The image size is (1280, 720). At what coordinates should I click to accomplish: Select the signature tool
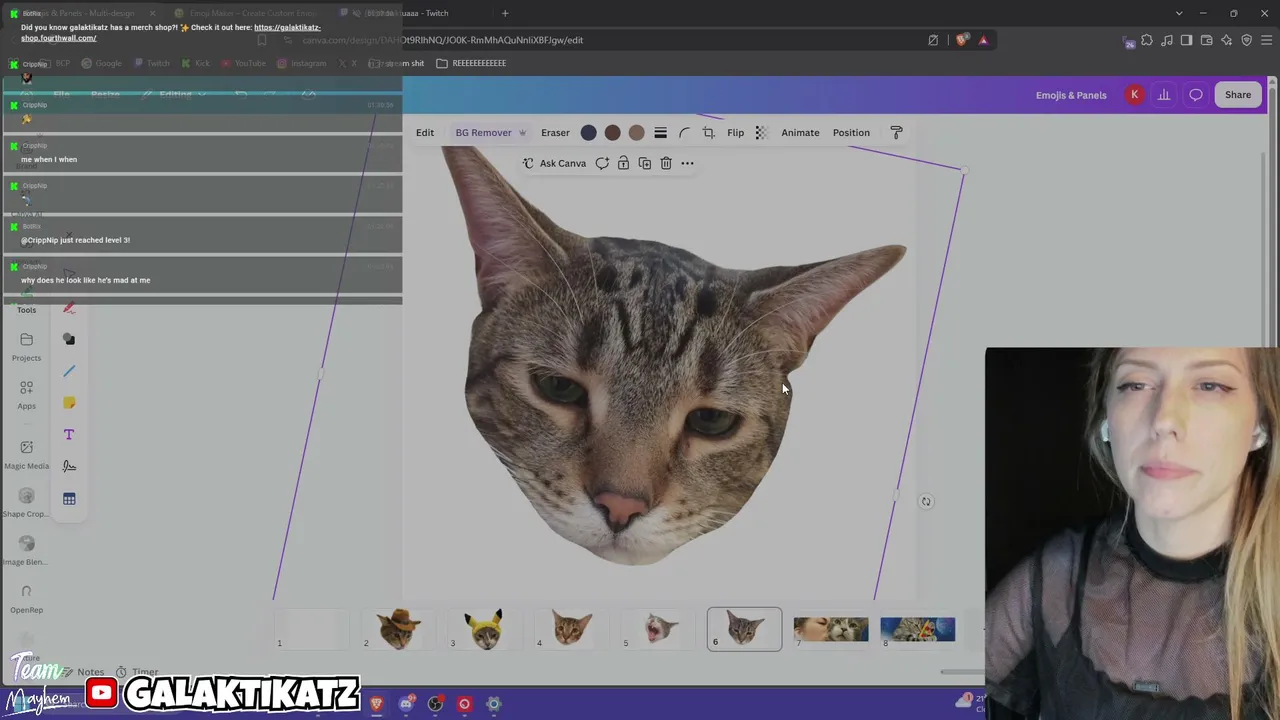coord(69,466)
